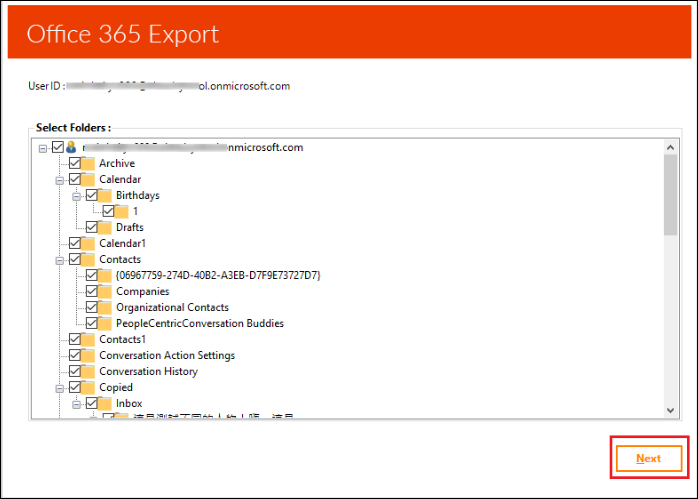
Task: Uncheck the Organizational Contacts checkbox
Action: (92, 307)
